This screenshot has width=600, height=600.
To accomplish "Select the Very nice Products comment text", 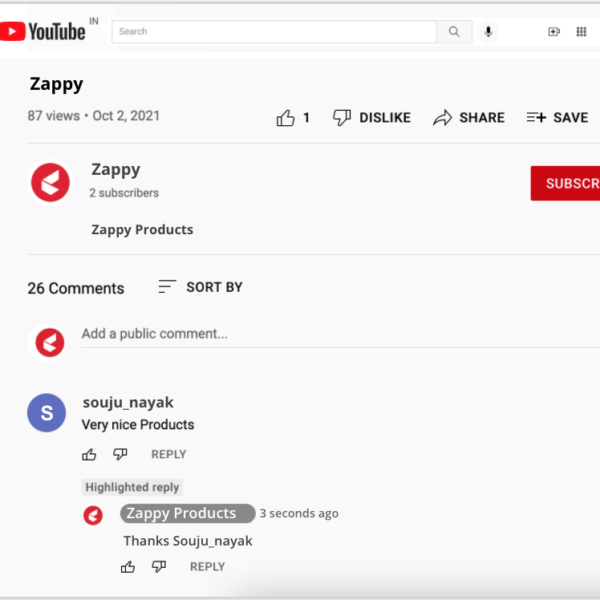I will coord(138,425).
